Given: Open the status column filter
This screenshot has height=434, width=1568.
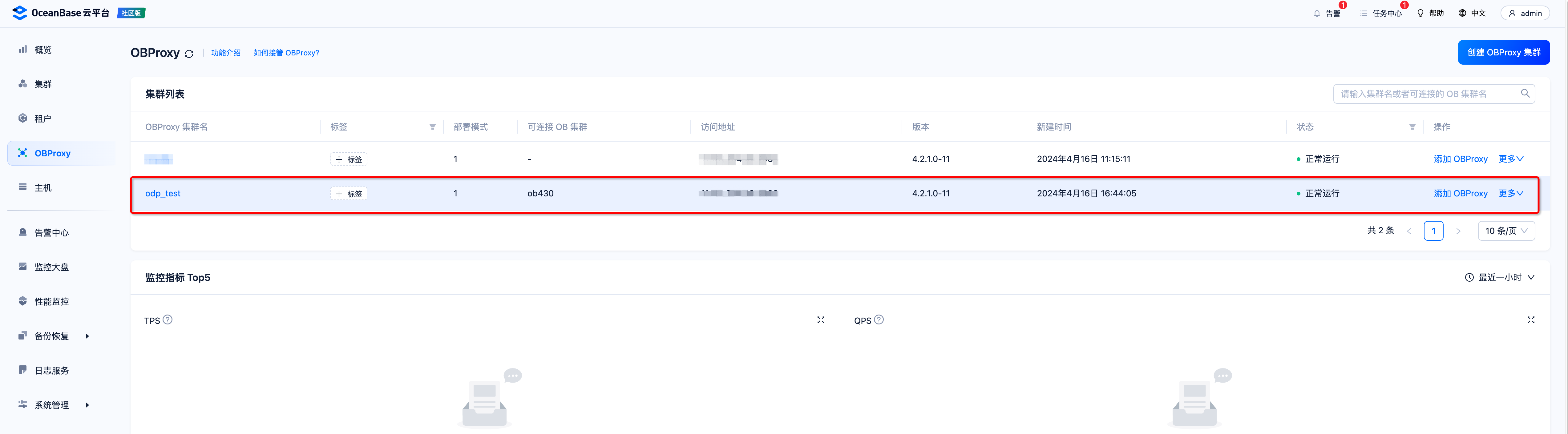Looking at the screenshot, I should (1412, 127).
